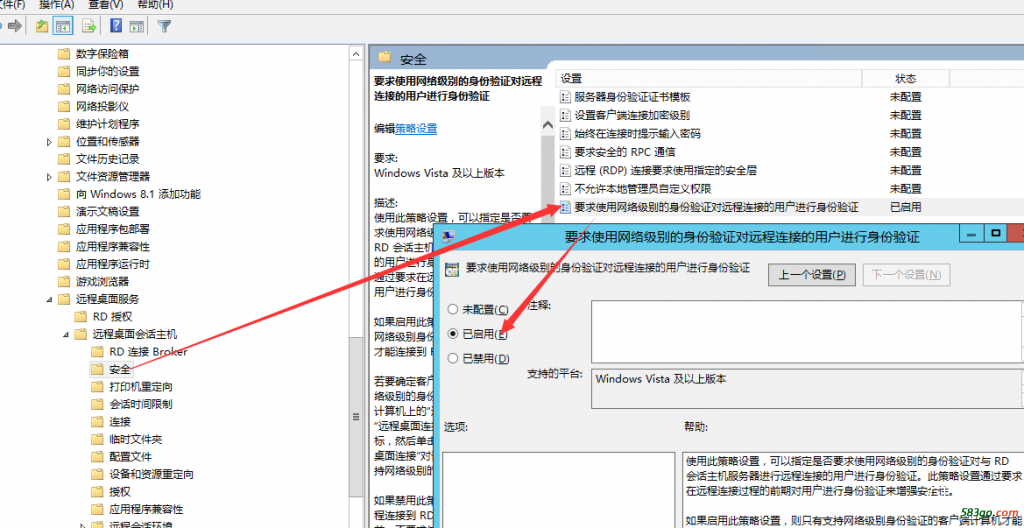Click the dialog title bar system icon
Screen dimensions: 1024x528
tap(449, 236)
